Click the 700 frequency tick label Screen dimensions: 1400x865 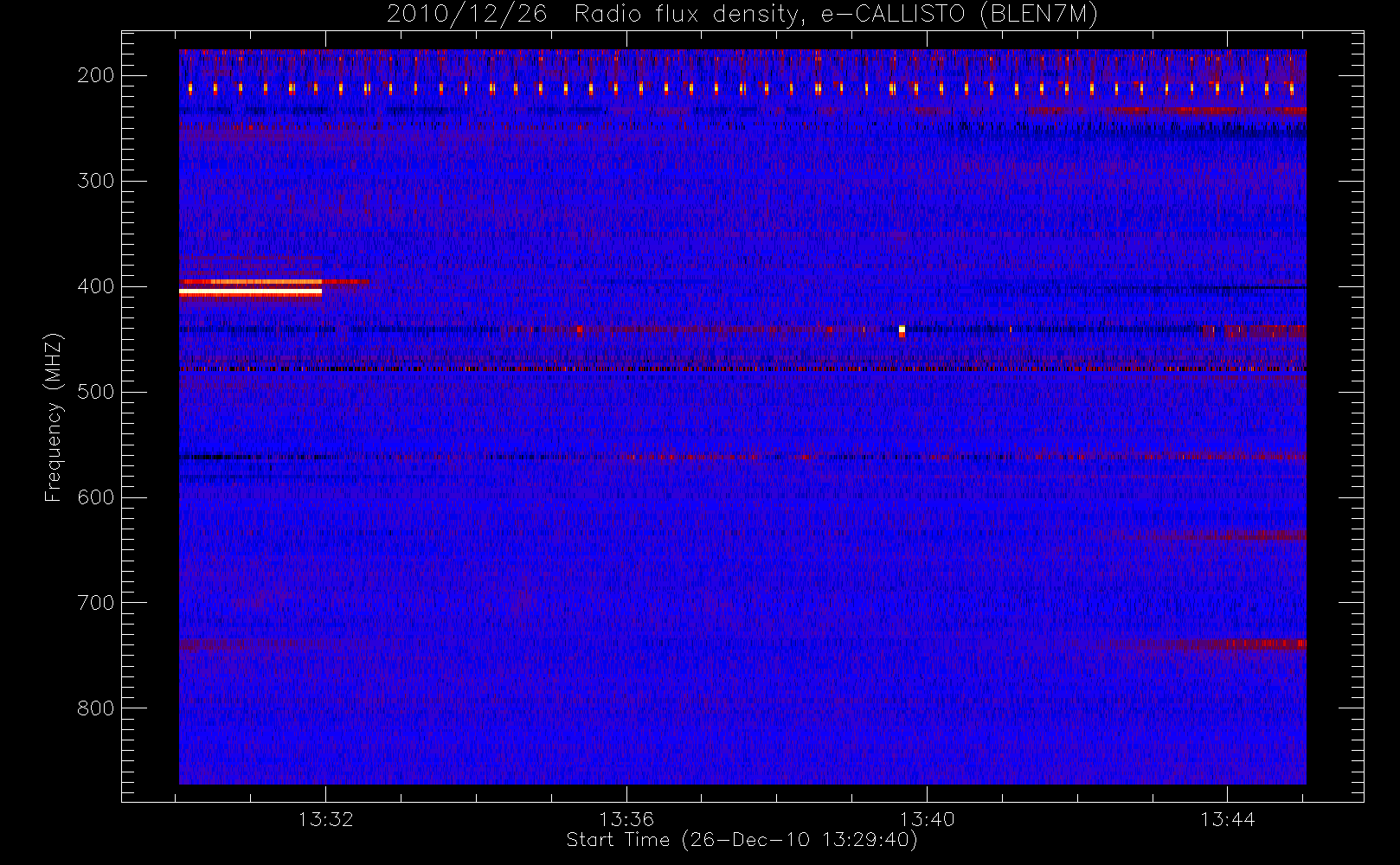tap(96, 603)
